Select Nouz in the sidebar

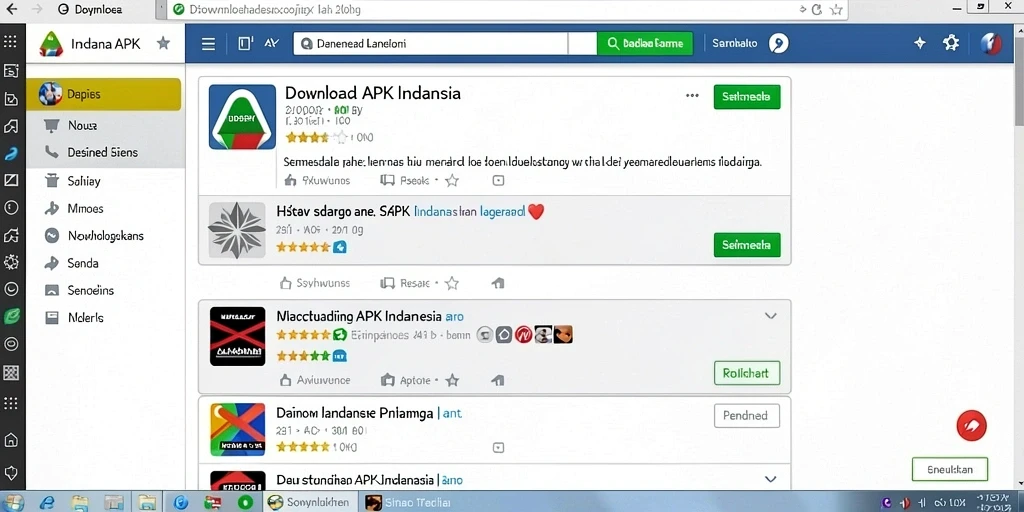point(105,125)
